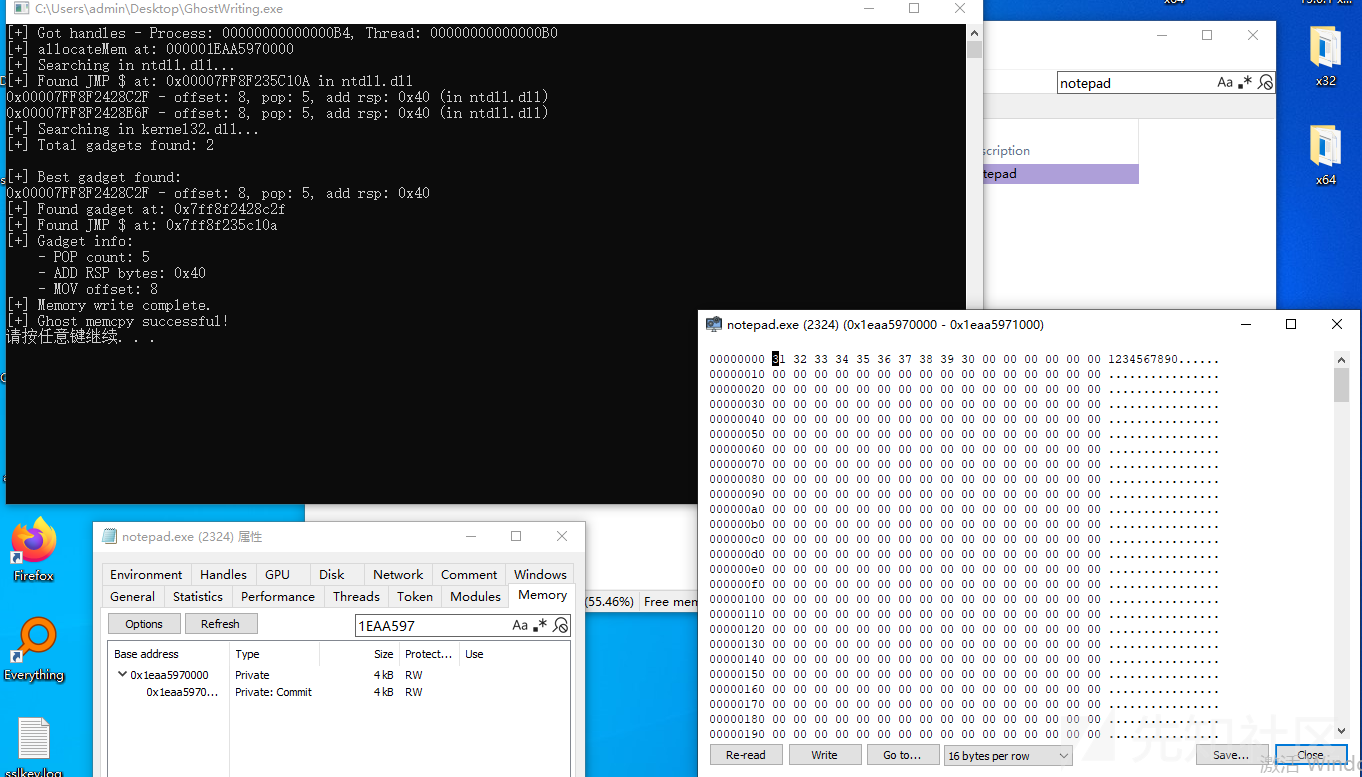
Task: Switch to the Disk tab
Action: pyautogui.click(x=332, y=574)
